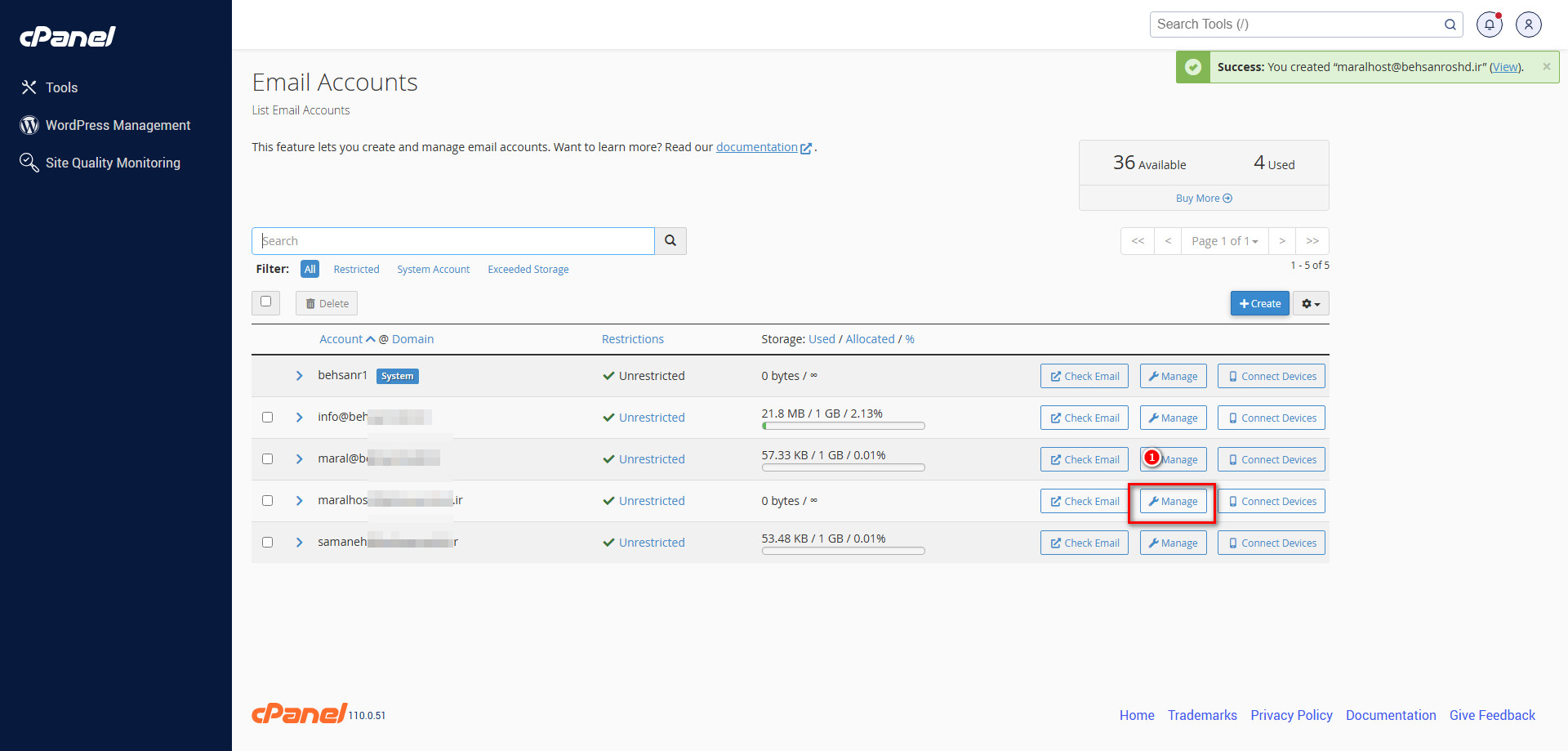Viewport: 1568px width, 751px height.
Task: Click inside the email account Search field
Action: 452,240
